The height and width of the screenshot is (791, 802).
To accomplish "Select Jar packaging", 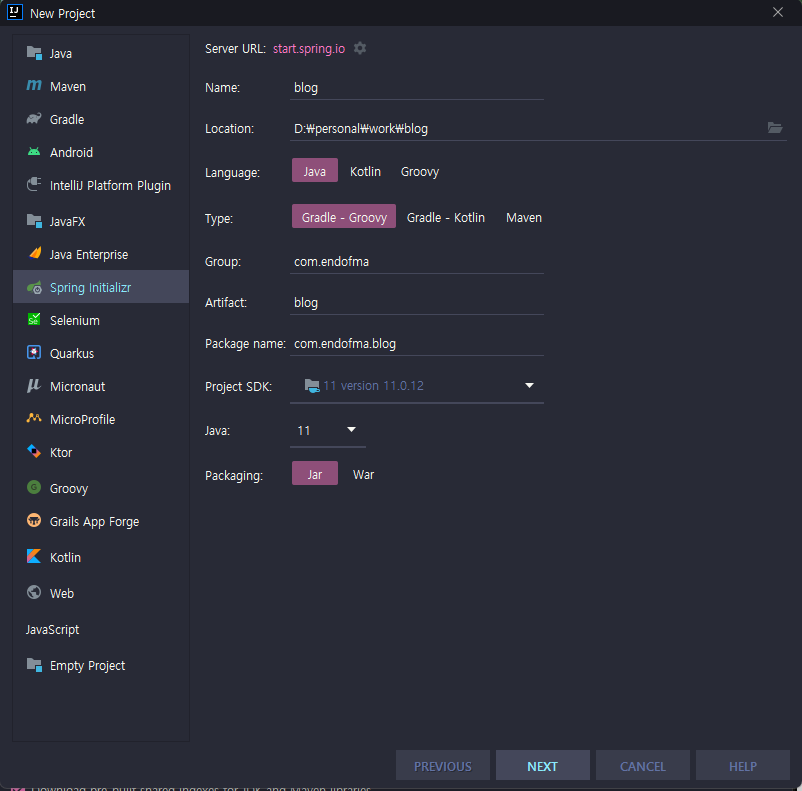I will pos(315,474).
